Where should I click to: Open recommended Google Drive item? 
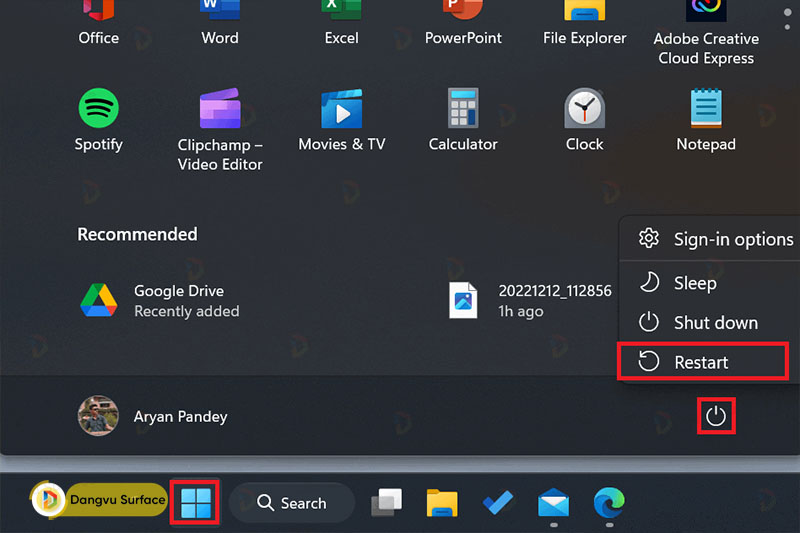(x=160, y=300)
